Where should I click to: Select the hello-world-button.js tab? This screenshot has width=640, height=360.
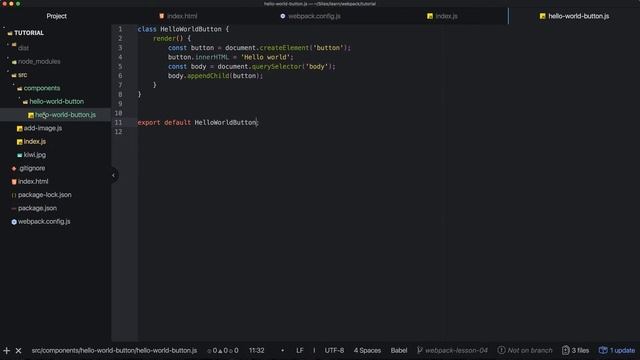(x=574, y=16)
